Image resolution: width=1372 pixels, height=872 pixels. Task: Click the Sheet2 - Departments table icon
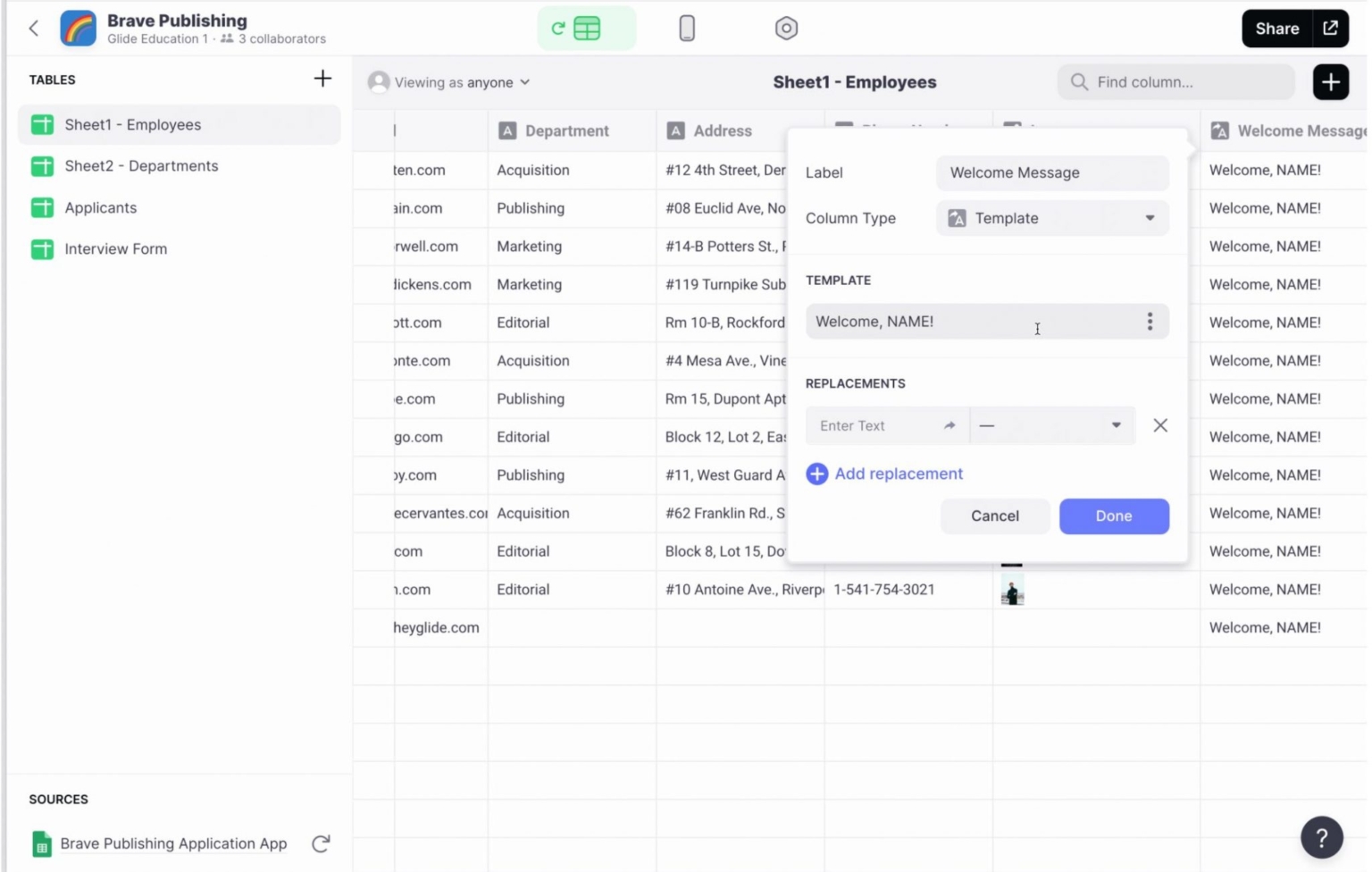[42, 166]
